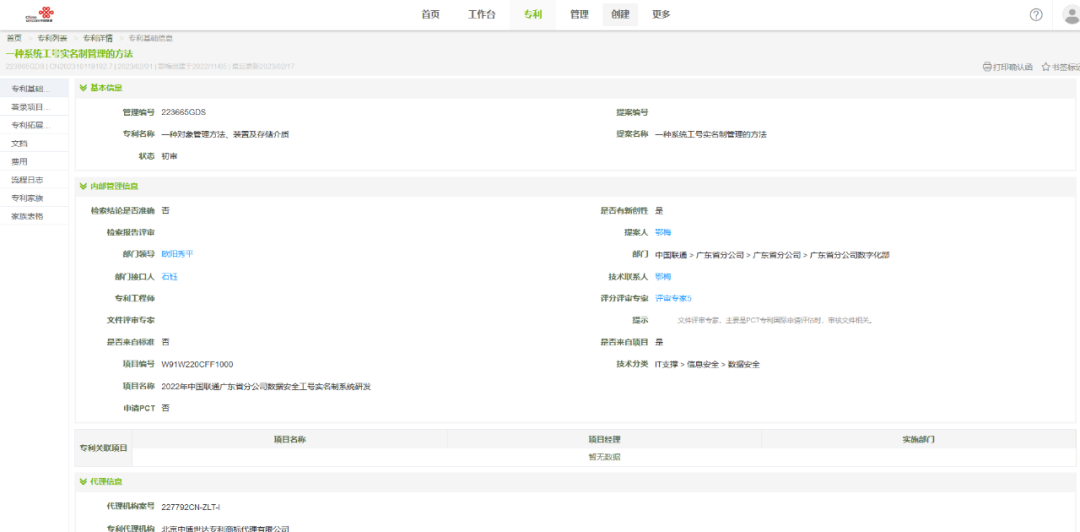This screenshot has height=532, width=1080.
Task: Select the 专利 navigation tab
Action: pyautogui.click(x=532, y=14)
